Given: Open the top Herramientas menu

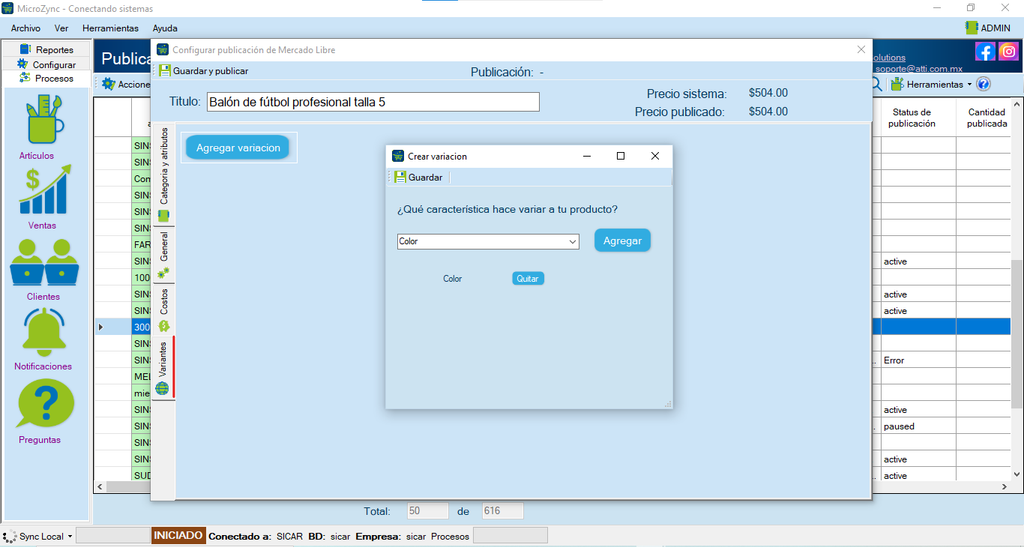Looking at the screenshot, I should (x=110, y=28).
